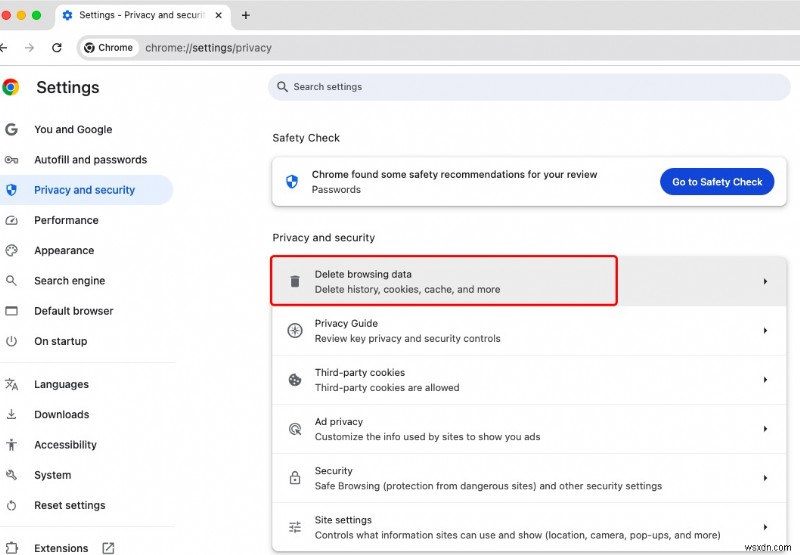This screenshot has width=800, height=555.
Task: Expand the Security row arrow
Action: (x=765, y=478)
